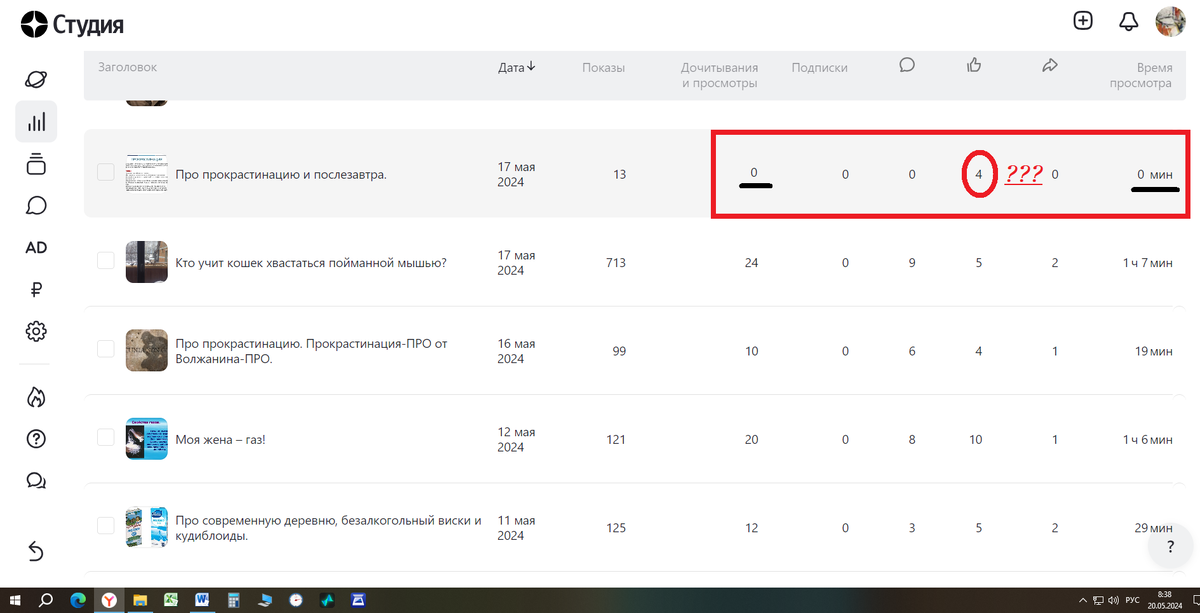The height and width of the screenshot is (613, 1200).
Task: Open Excel from taskbar
Action: click(x=171, y=600)
